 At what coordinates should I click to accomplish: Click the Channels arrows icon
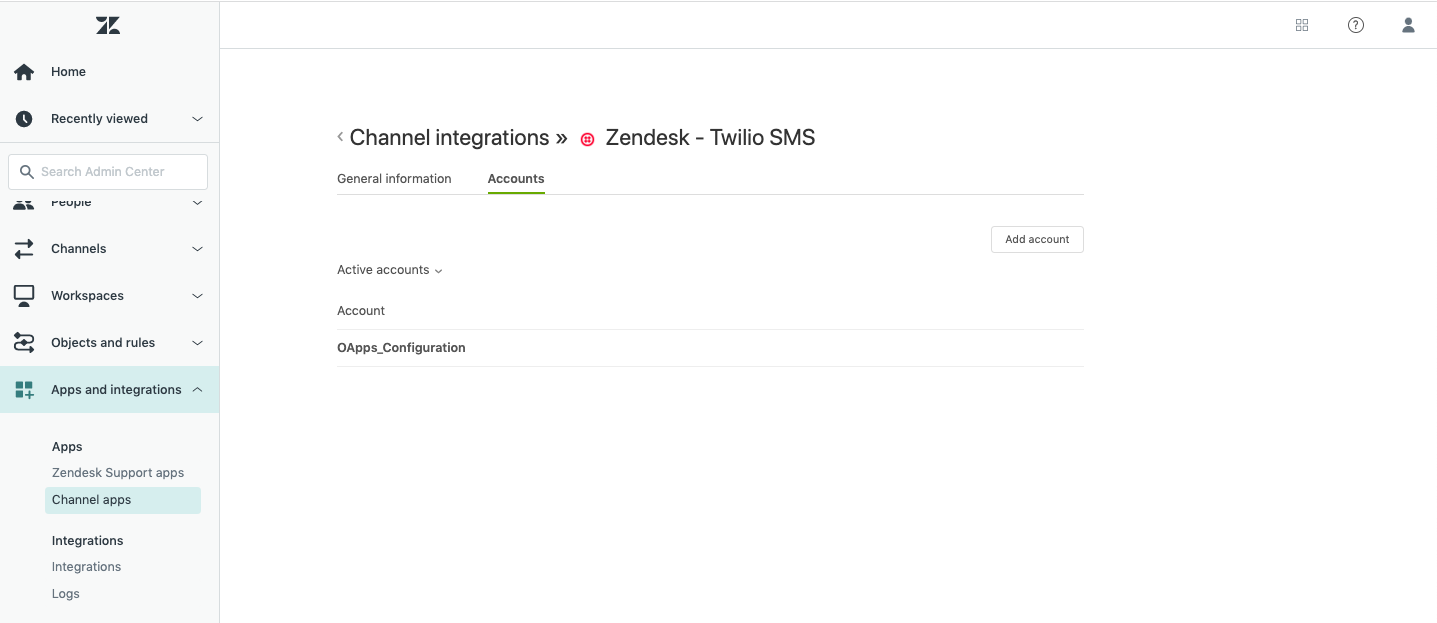click(x=24, y=249)
